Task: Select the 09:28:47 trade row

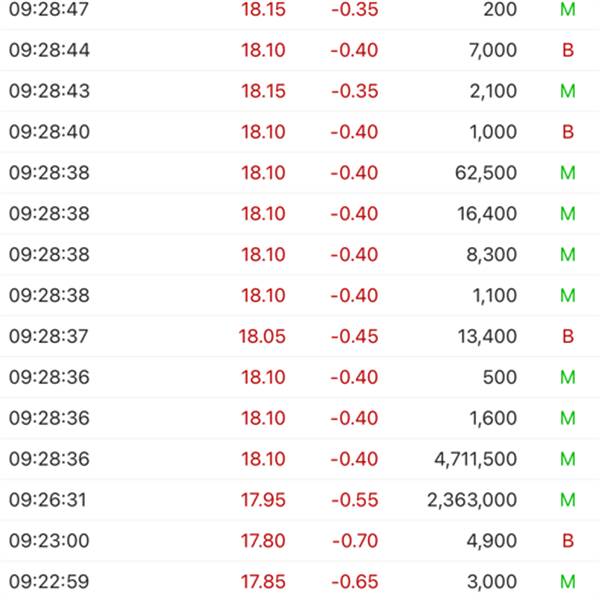Action: coord(300,10)
